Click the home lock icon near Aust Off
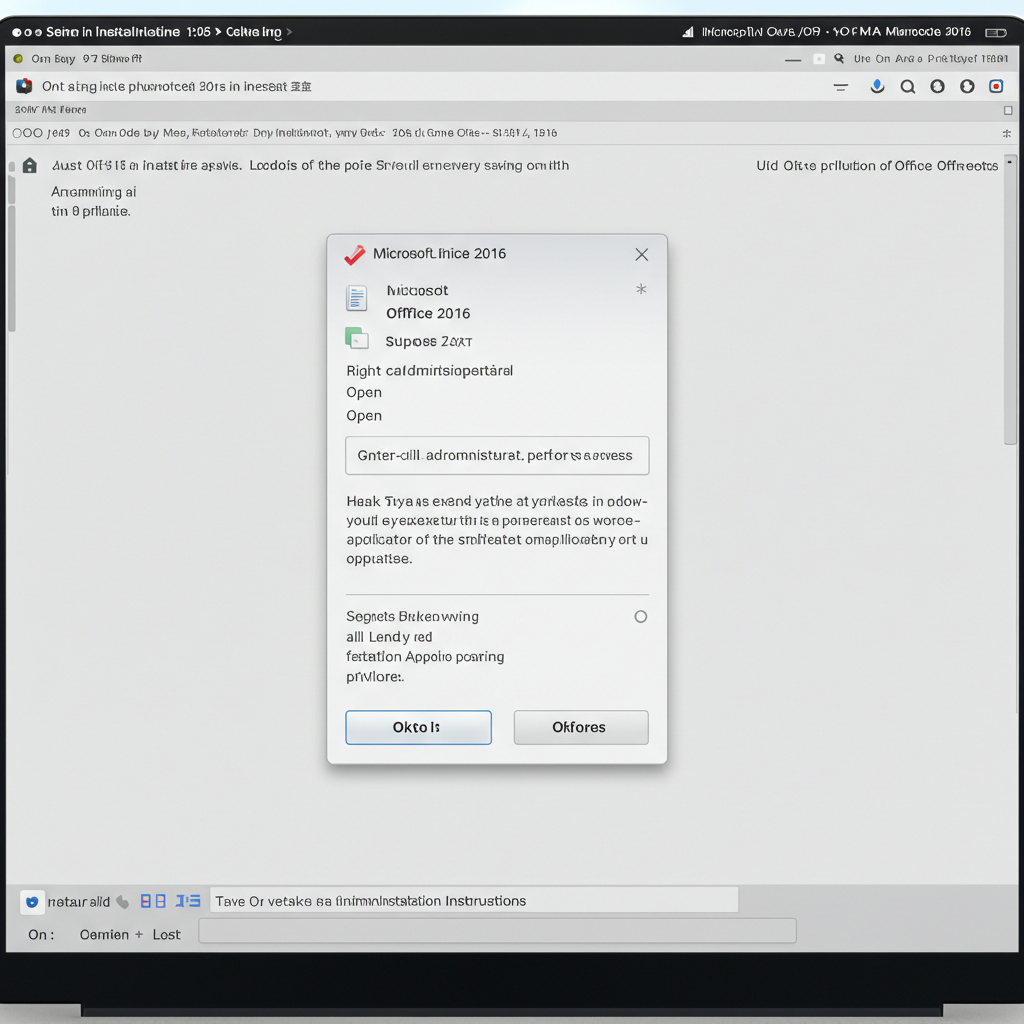 29,165
